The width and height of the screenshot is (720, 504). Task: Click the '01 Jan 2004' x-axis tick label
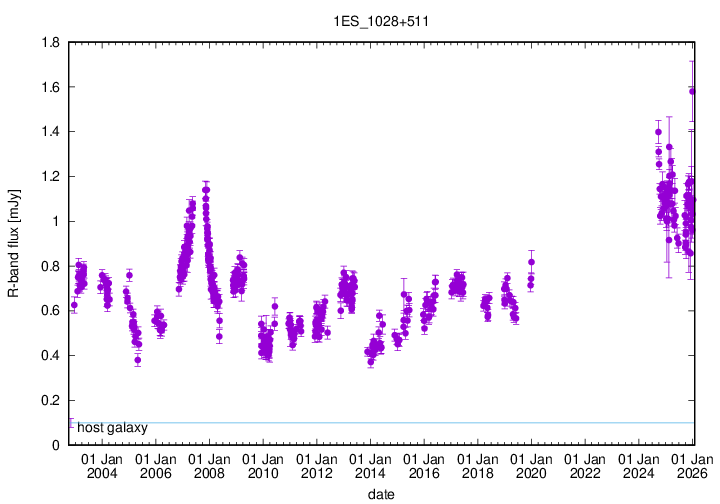click(100, 466)
